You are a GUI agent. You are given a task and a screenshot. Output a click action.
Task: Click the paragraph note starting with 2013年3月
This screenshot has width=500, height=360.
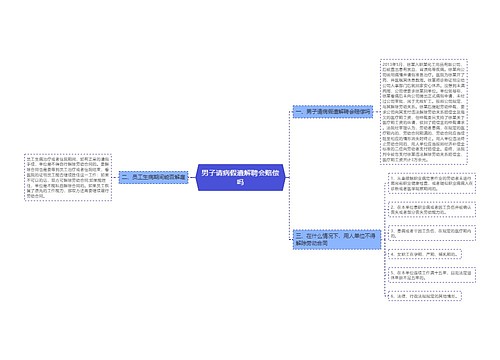(x=424, y=112)
